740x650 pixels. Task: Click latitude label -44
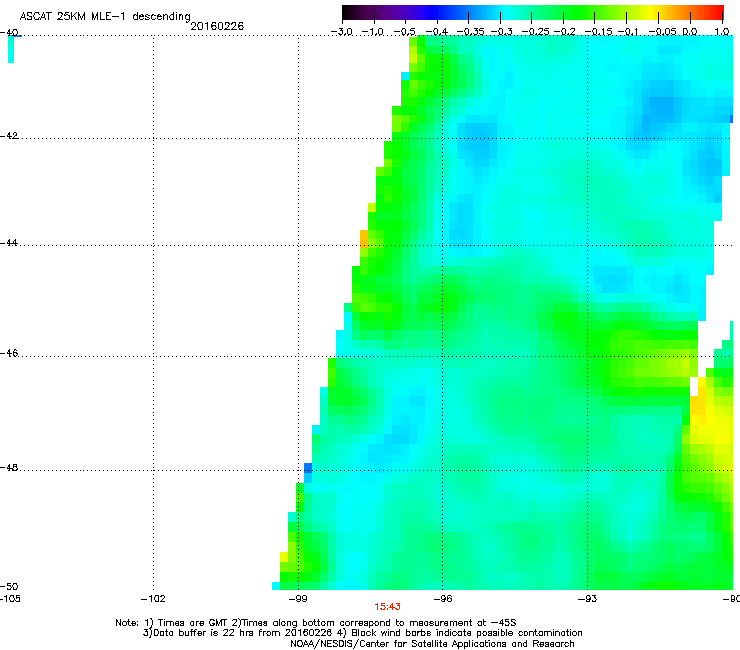click(9, 243)
